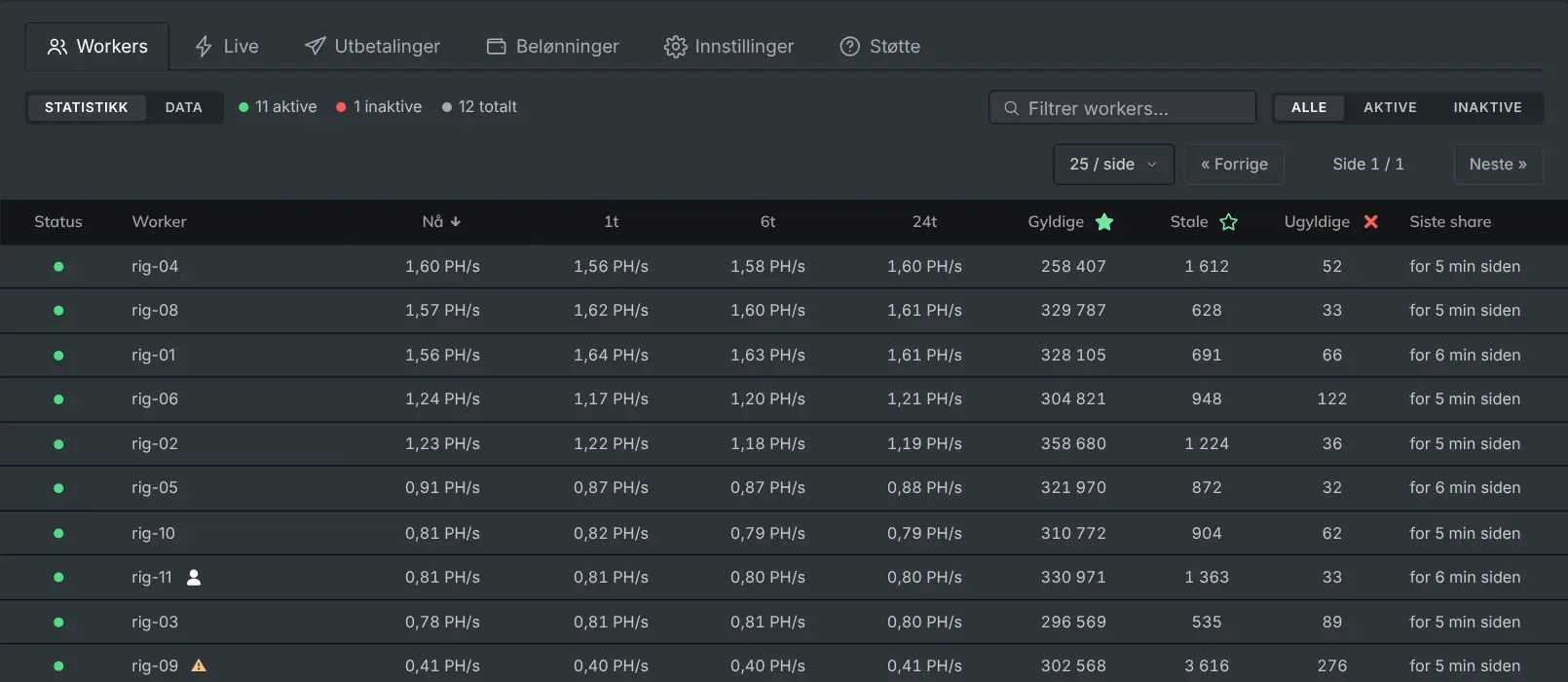
Task: Click the Siste share column header
Action: 1450,222
